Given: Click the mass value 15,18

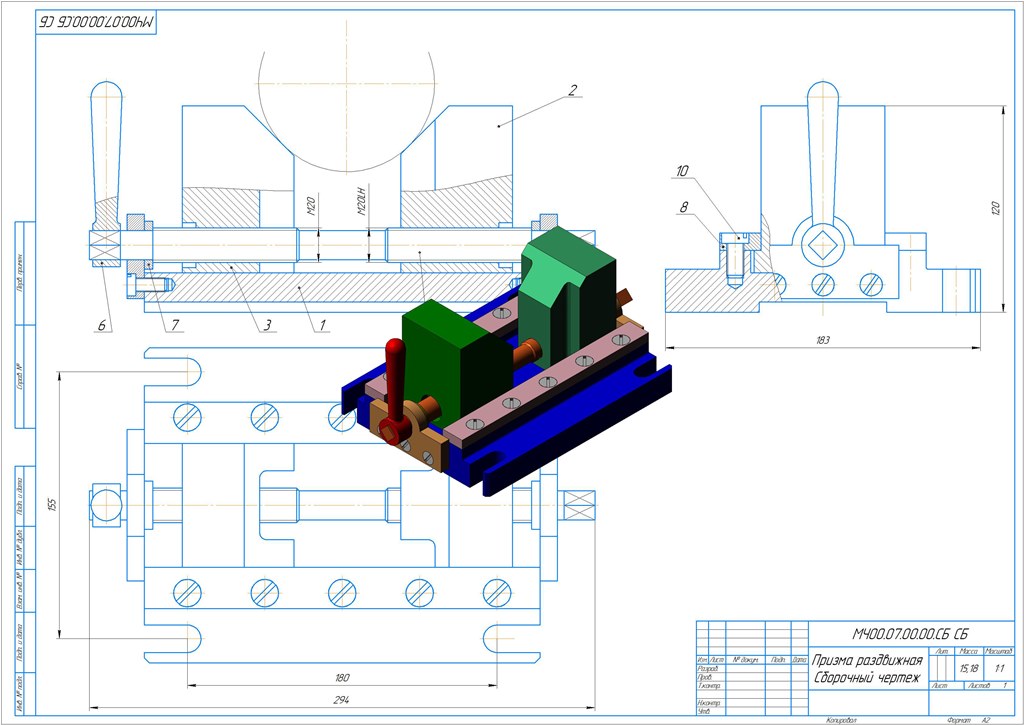Looking at the screenshot, I should coord(969,669).
